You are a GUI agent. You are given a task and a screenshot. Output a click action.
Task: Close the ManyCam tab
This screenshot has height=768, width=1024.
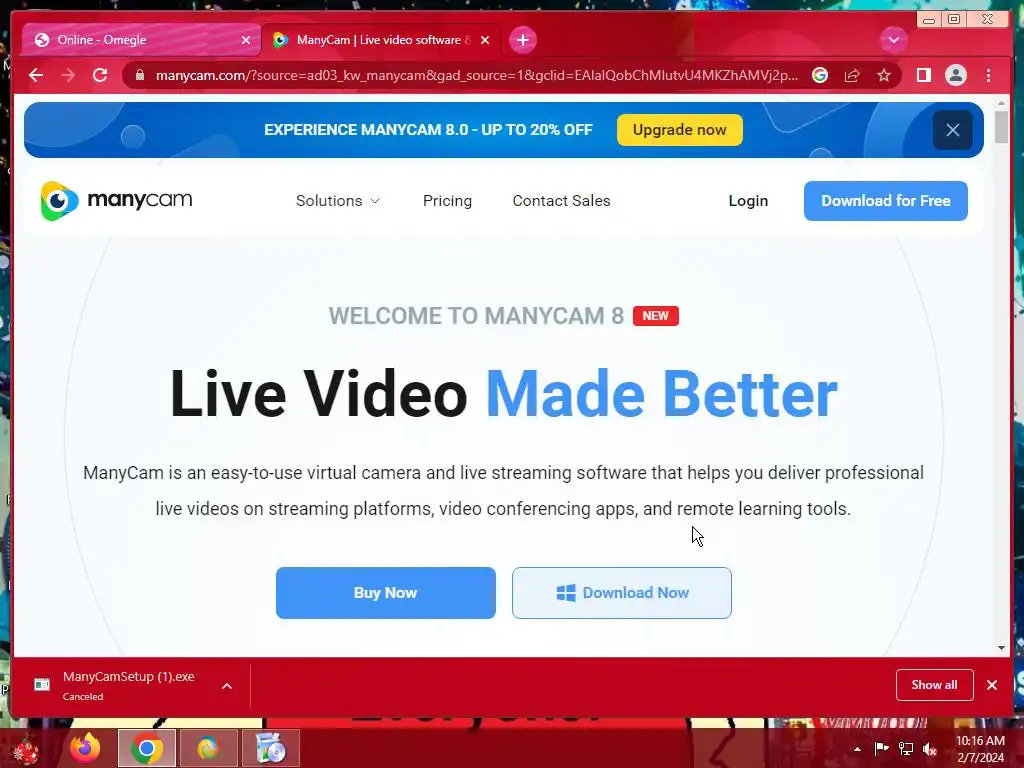tap(485, 40)
